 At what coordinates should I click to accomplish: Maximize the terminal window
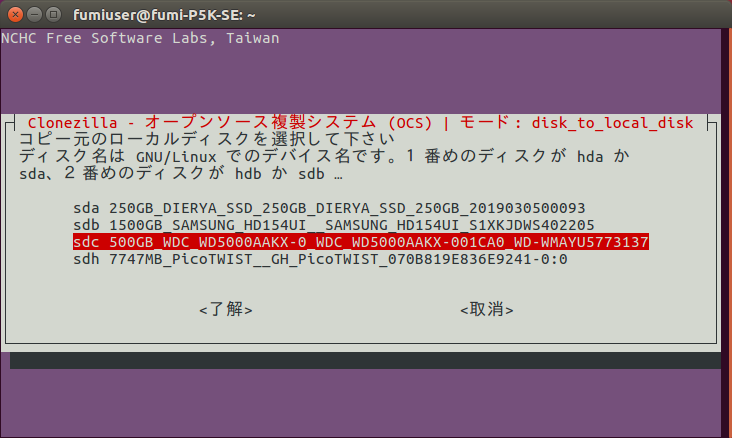(x=54, y=14)
